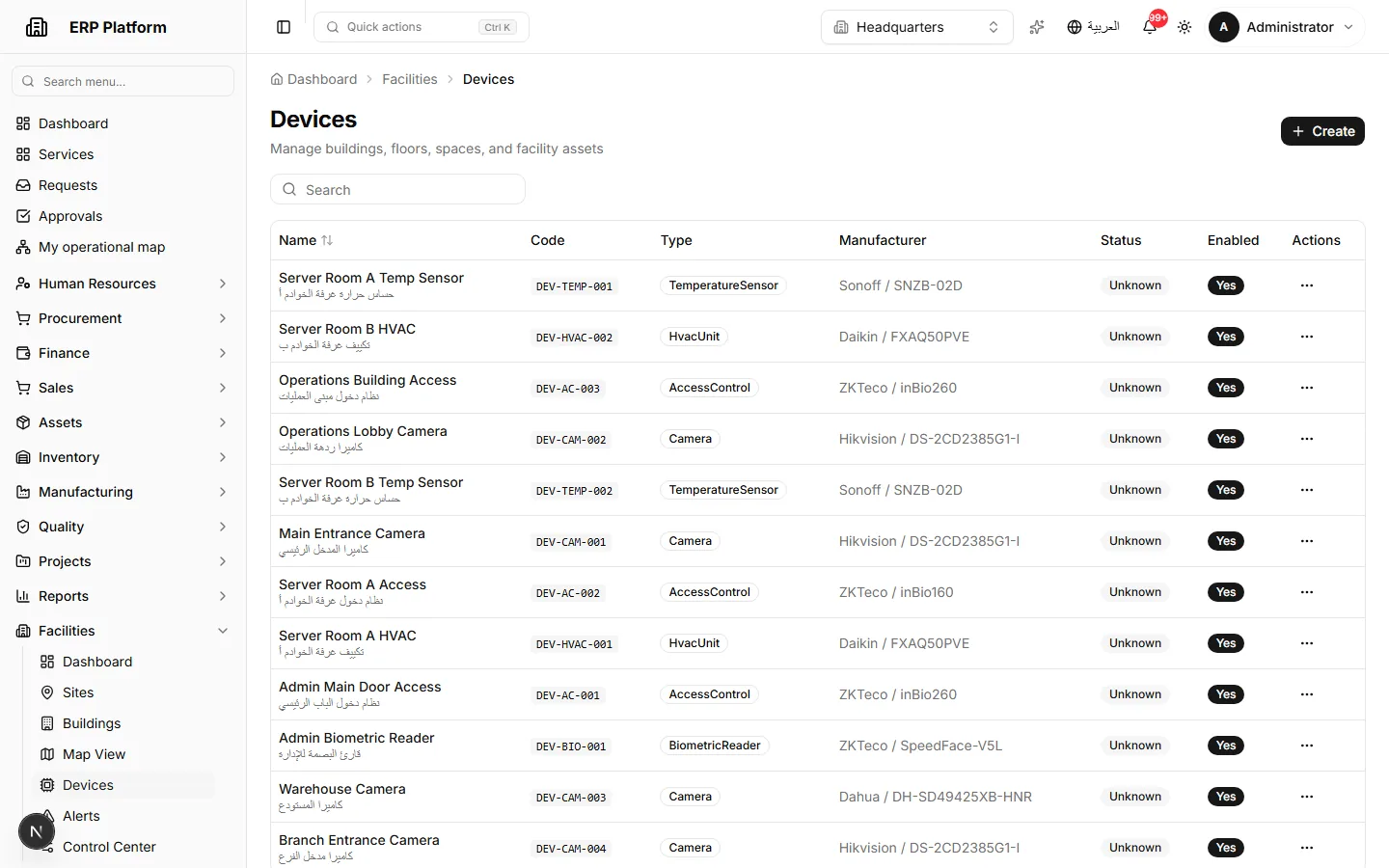Expand the Quality menu

click(x=123, y=527)
